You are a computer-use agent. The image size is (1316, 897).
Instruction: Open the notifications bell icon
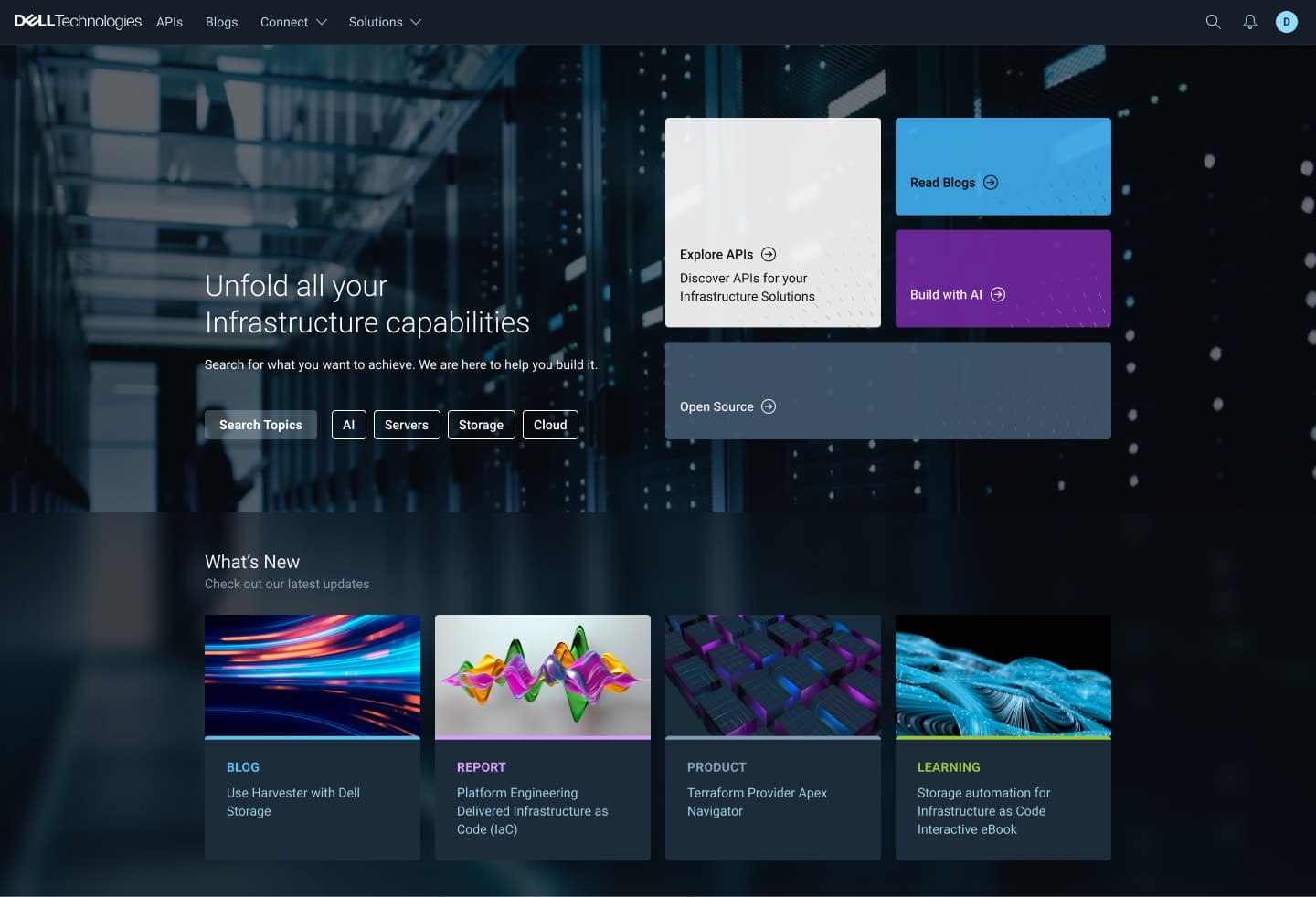coord(1249,22)
